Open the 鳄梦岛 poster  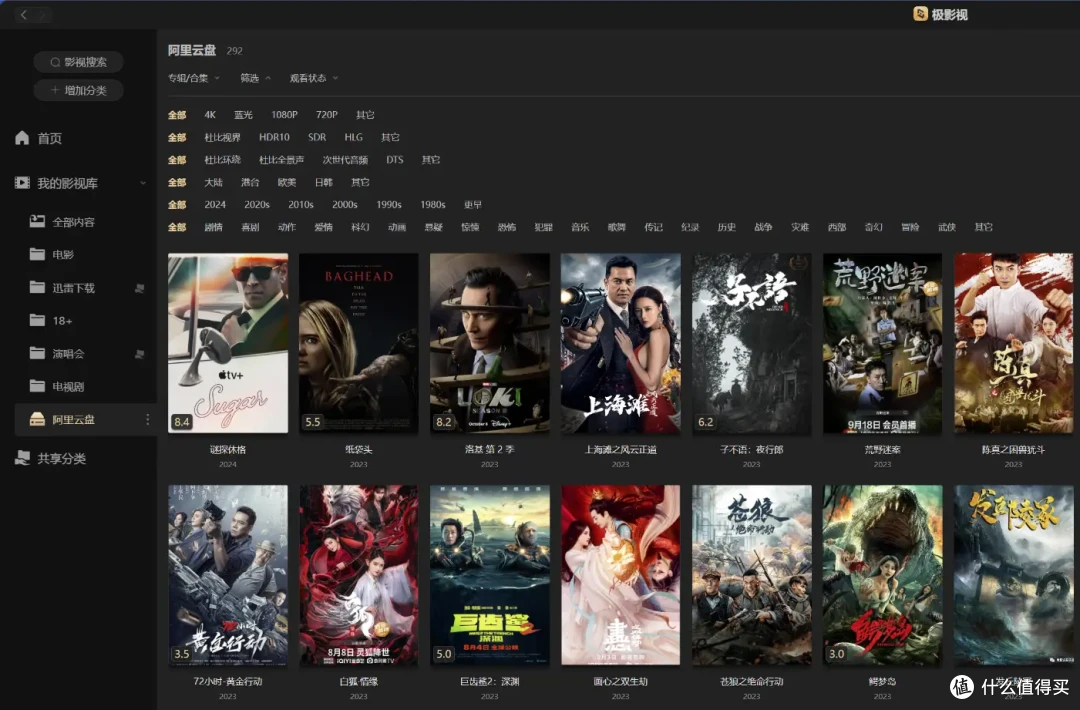882,575
